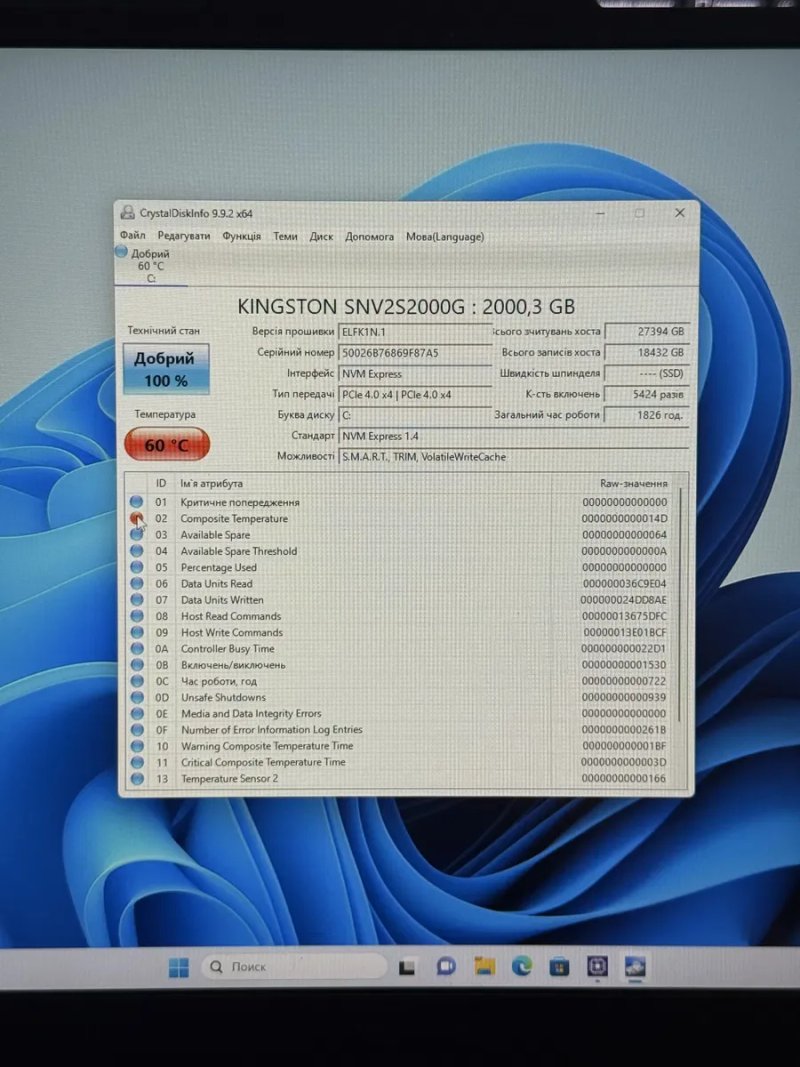Click the power on hours value 1826 год.
The width and height of the screenshot is (800, 1067).
[647, 414]
